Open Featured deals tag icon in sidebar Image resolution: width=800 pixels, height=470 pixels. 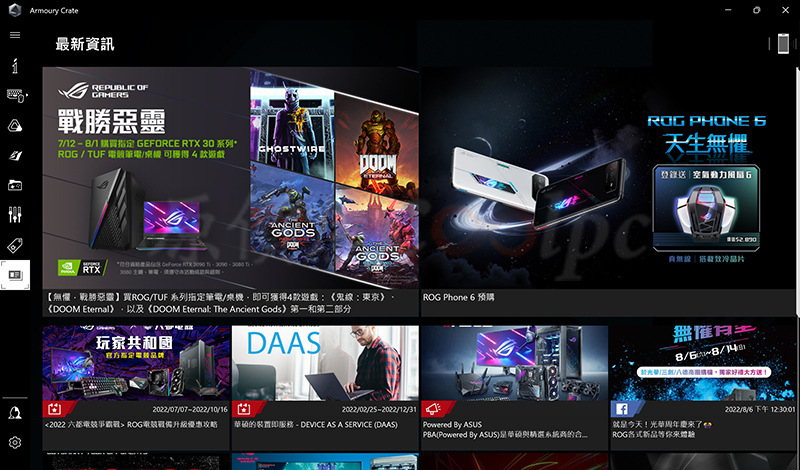coord(15,245)
